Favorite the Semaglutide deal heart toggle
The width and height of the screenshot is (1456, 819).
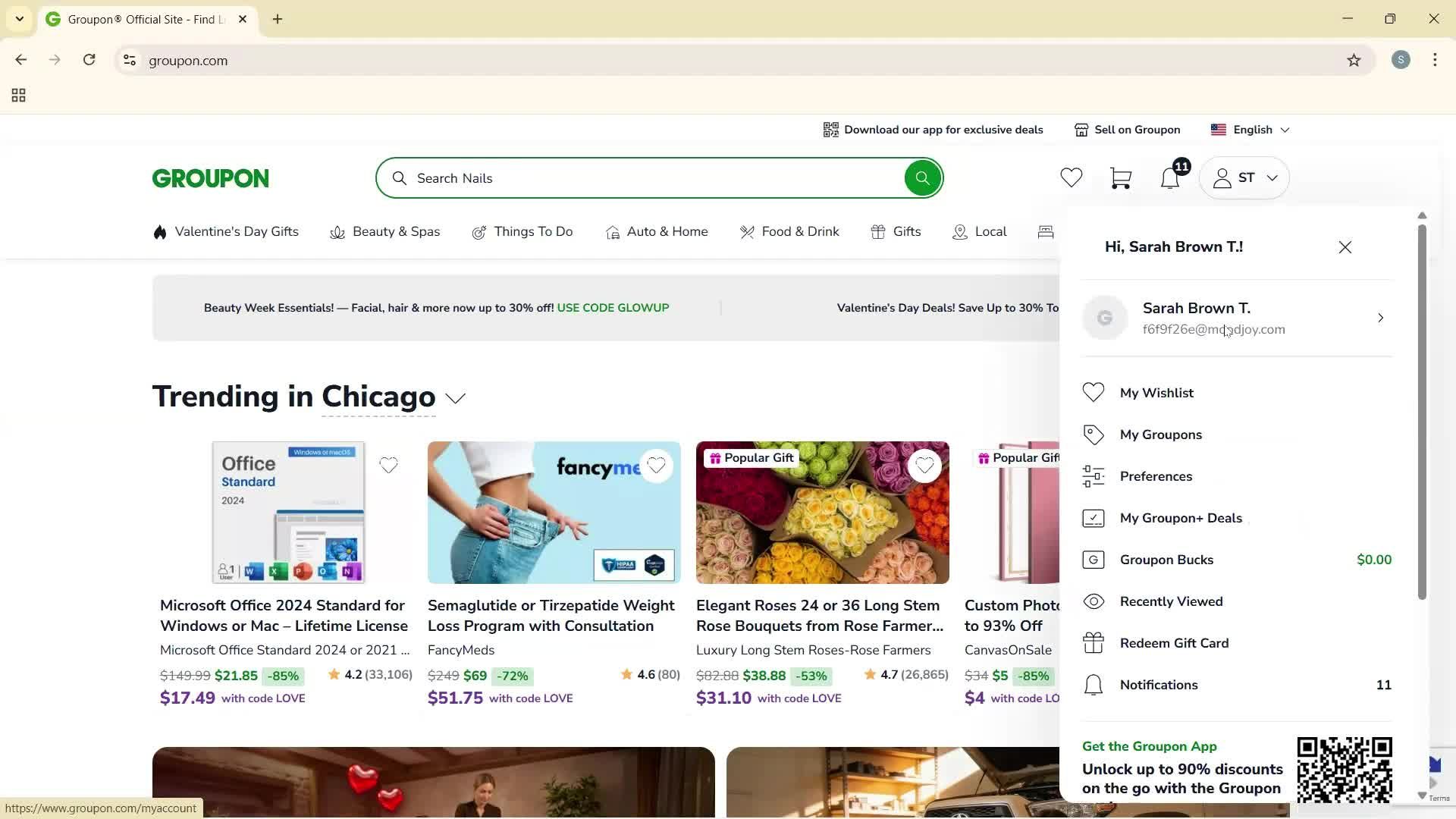pos(657,465)
